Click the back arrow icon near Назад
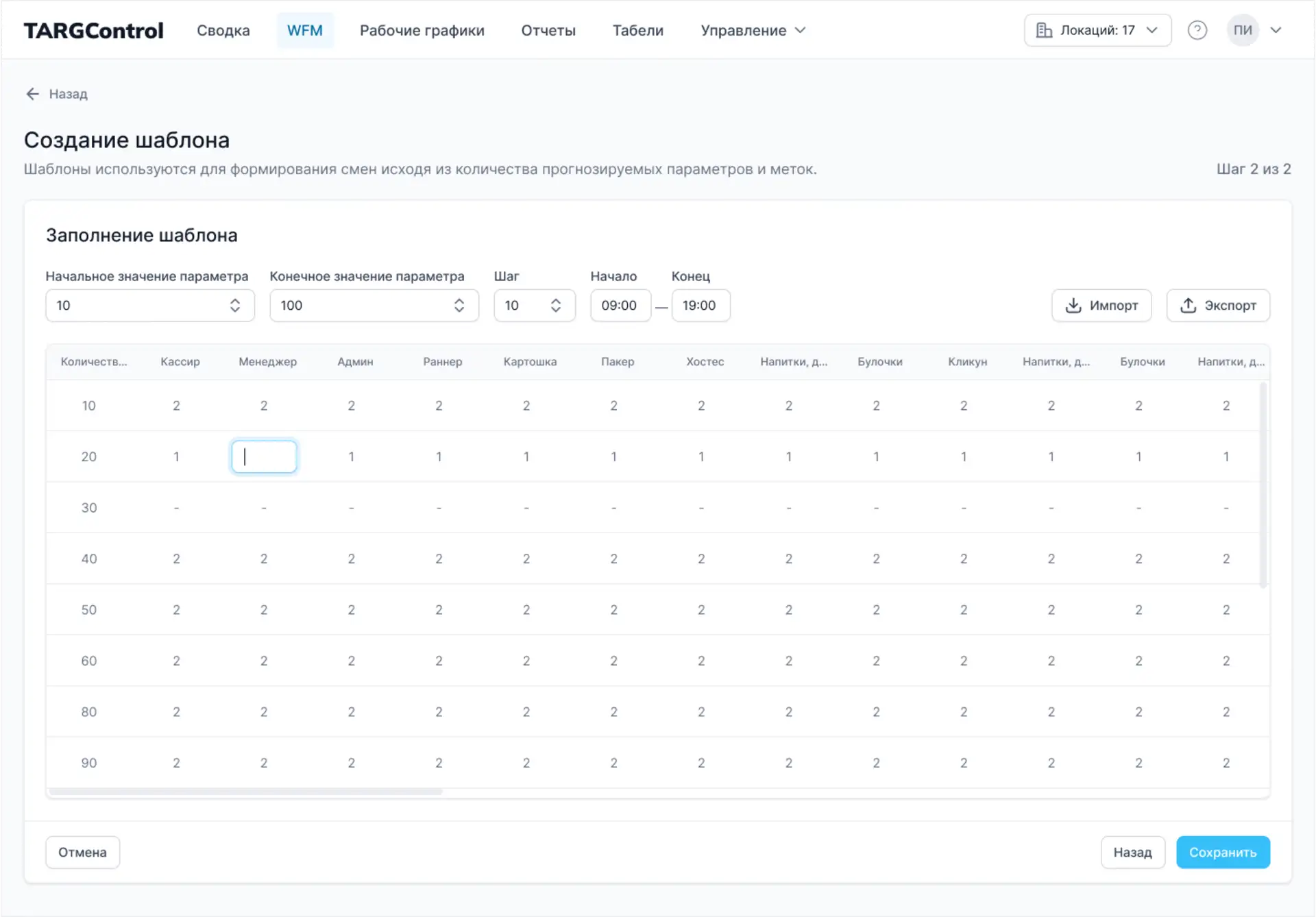 32,94
